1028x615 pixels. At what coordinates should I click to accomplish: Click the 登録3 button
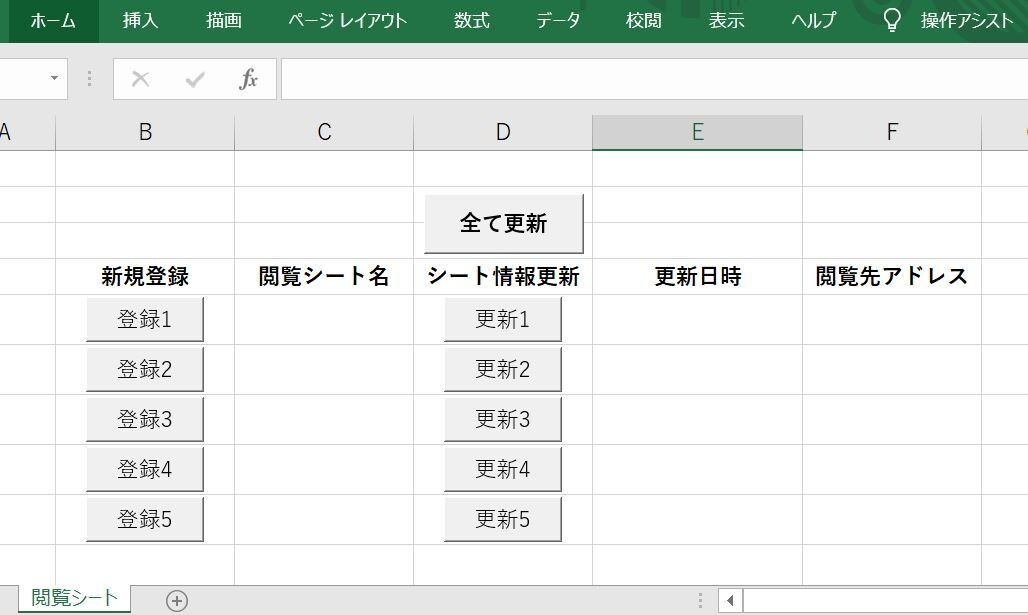145,419
